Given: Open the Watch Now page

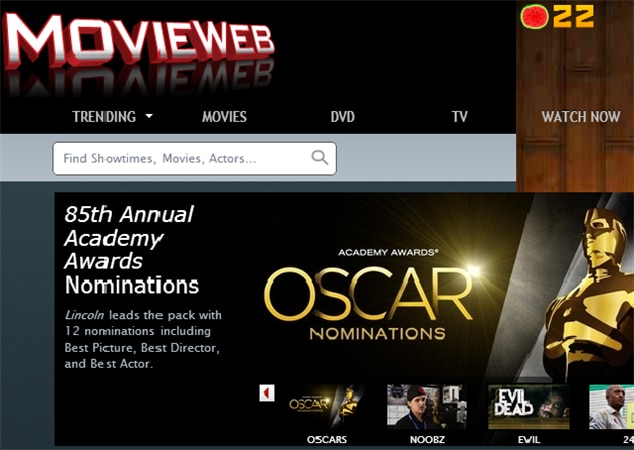Looking at the screenshot, I should pos(581,117).
